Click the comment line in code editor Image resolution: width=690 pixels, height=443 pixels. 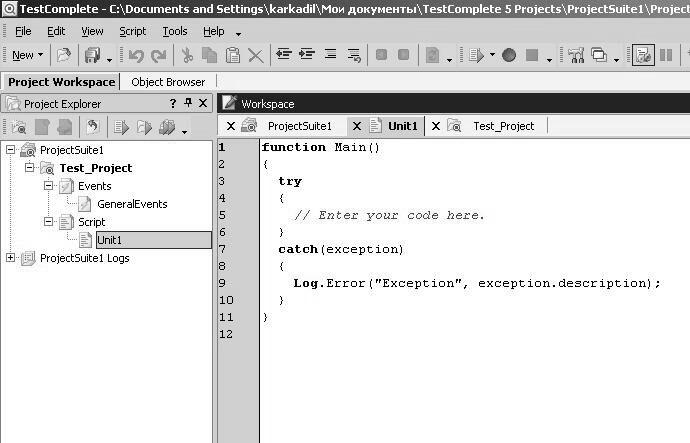pyautogui.click(x=388, y=215)
